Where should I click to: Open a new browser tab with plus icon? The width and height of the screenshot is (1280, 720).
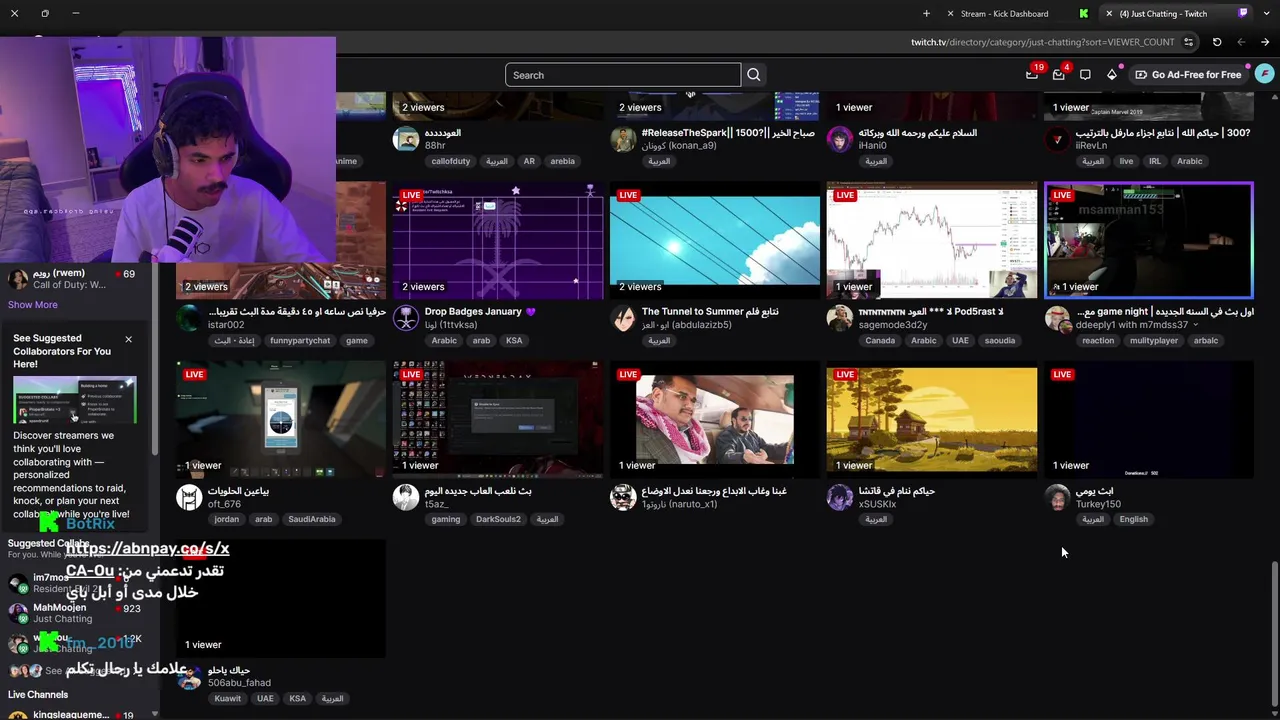[x=926, y=14]
